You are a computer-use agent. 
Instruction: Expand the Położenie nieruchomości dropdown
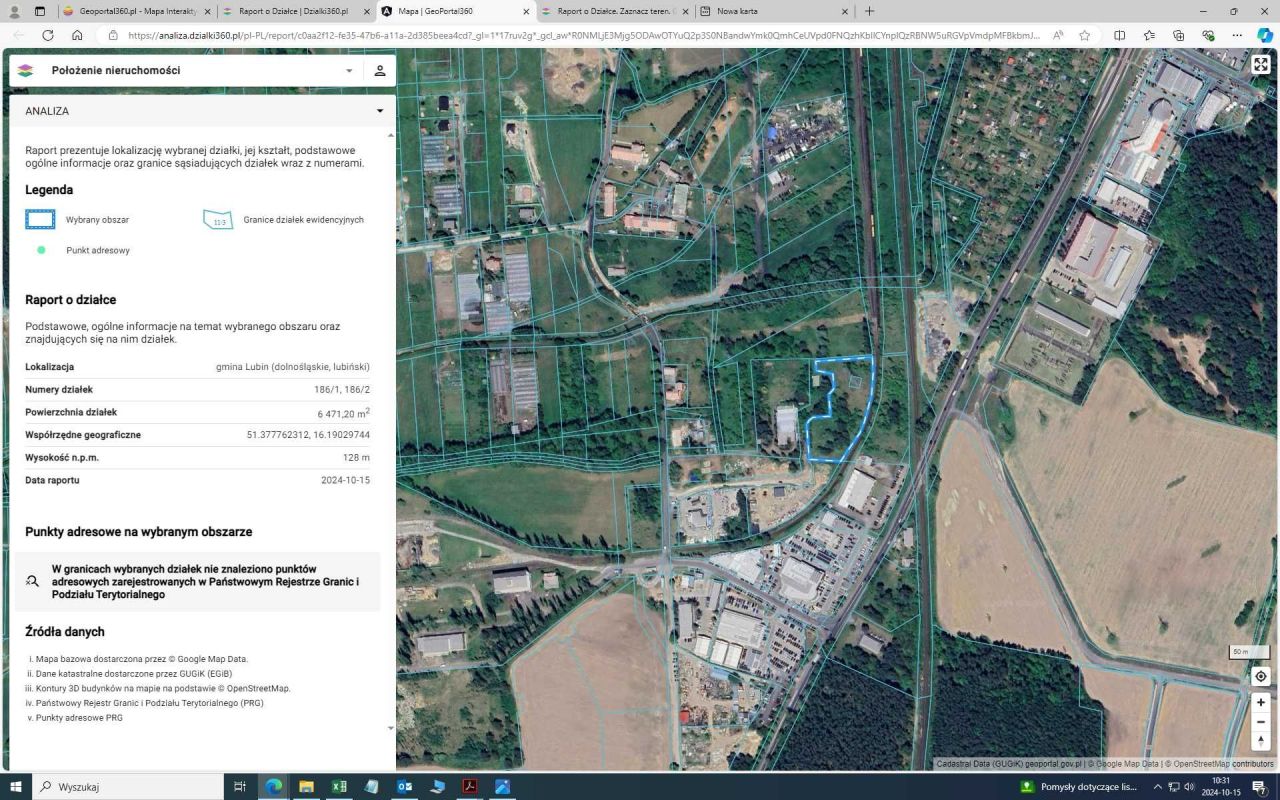[349, 71]
